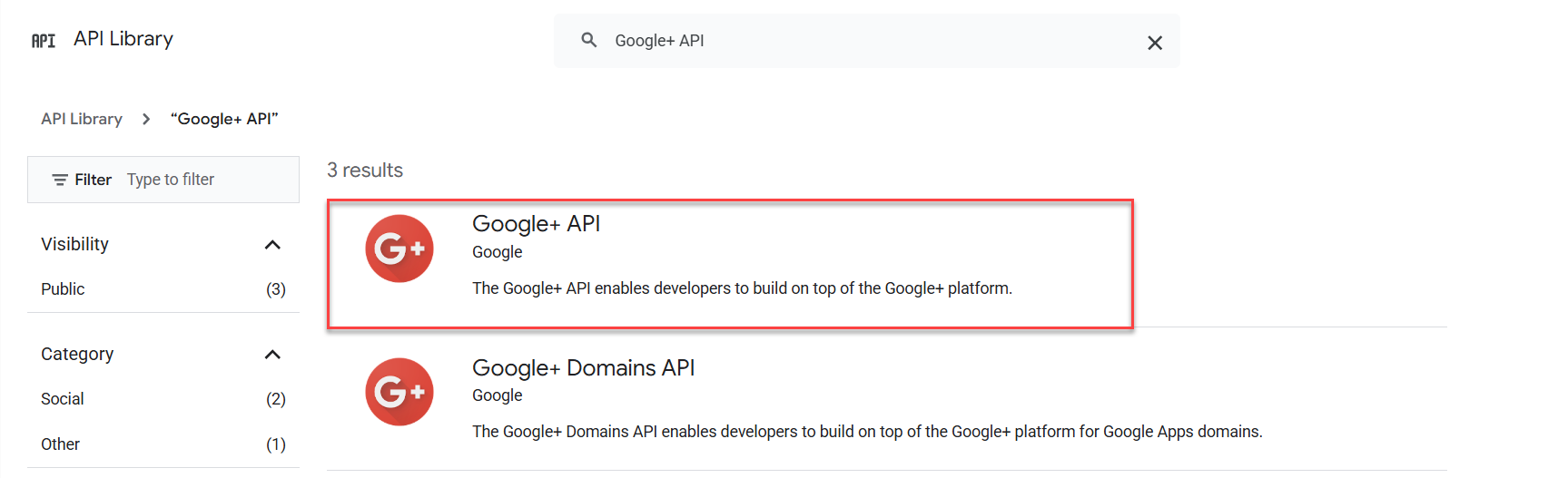Go back to API Library breadcrumb
This screenshot has height=478, width=1568.
(82, 119)
